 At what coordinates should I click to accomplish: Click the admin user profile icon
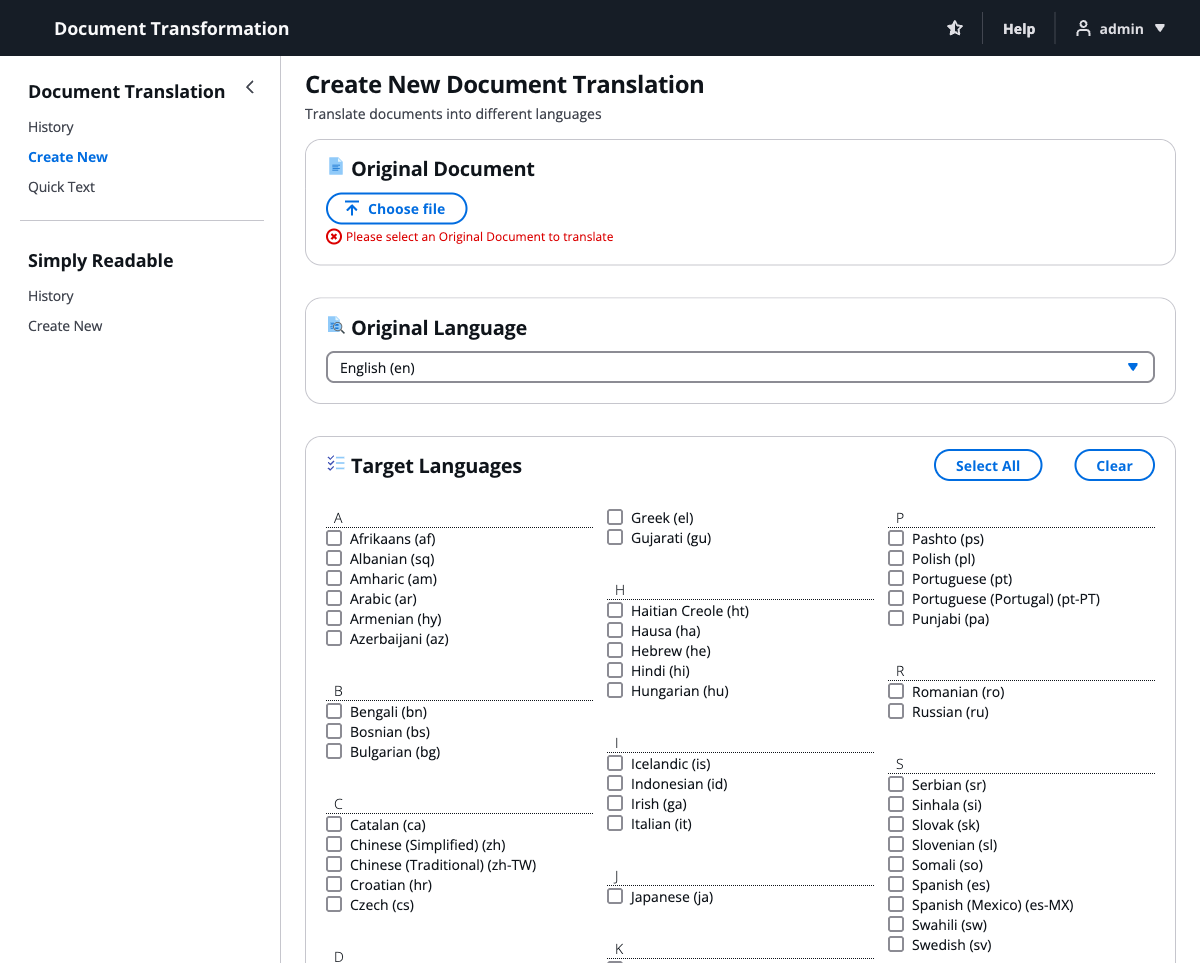tap(1083, 28)
